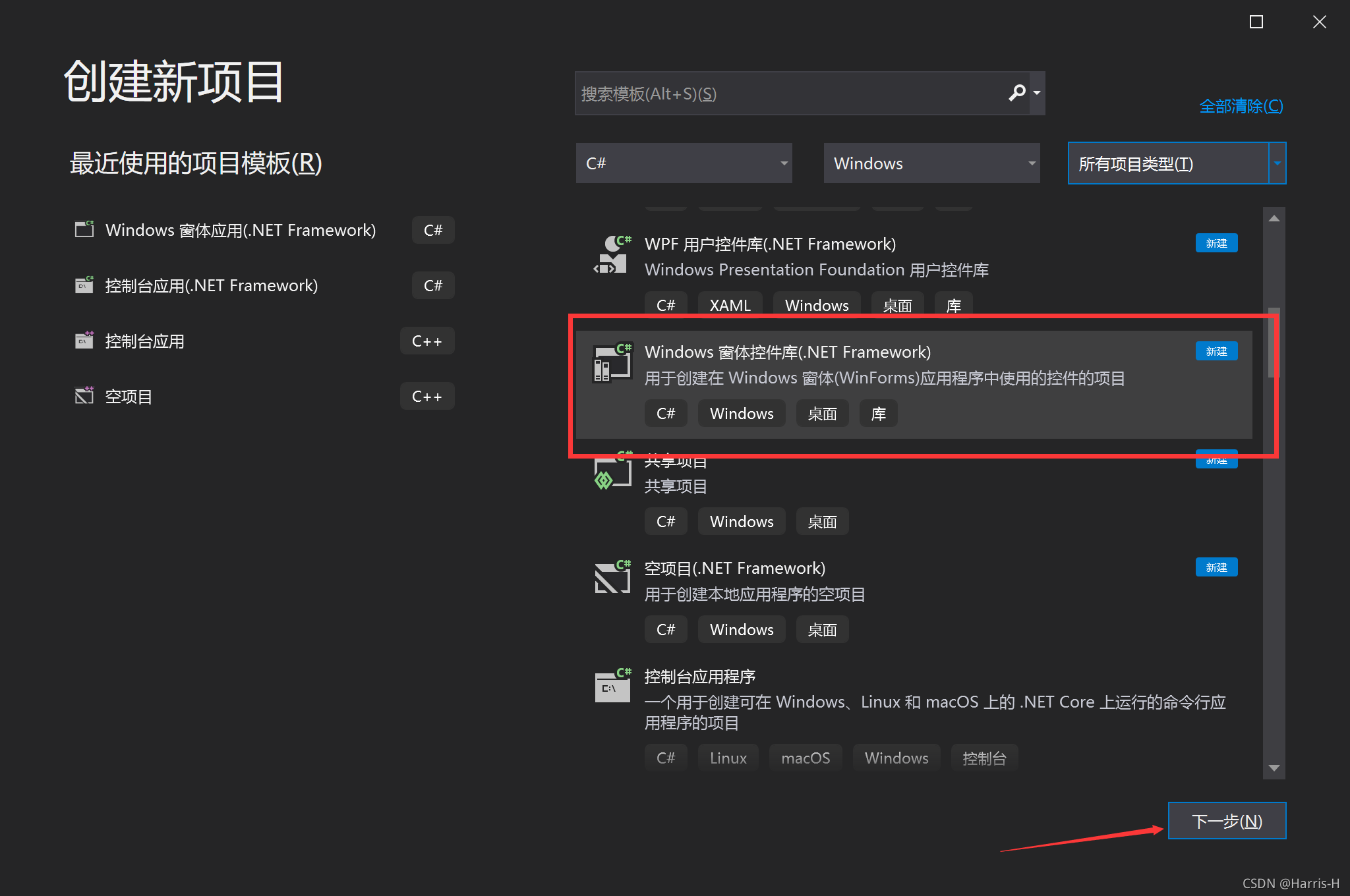The image size is (1350, 896).
Task: Click Windows Forms control library template icon
Action: pos(612,363)
